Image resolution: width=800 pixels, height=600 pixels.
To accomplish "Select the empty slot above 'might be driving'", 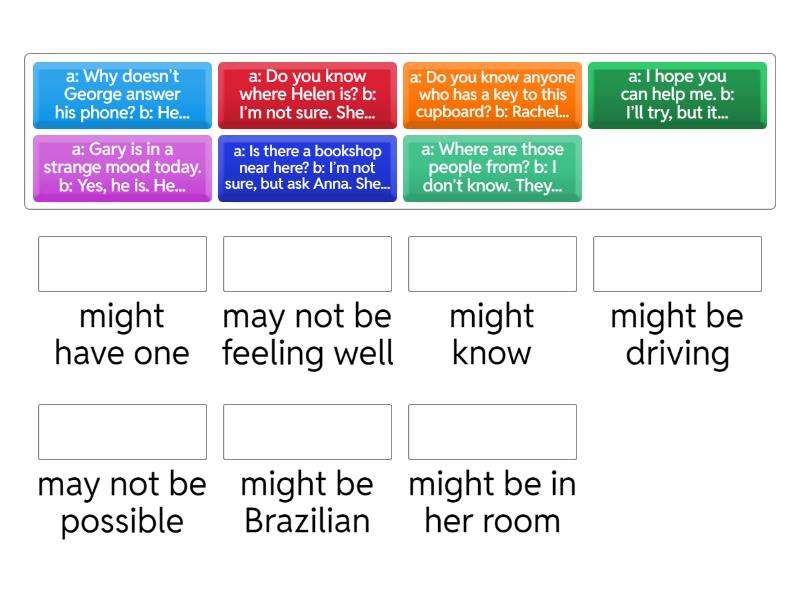I will tap(677, 264).
